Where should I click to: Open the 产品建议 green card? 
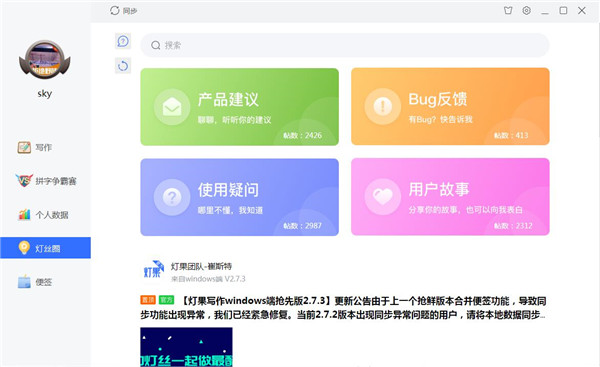point(240,107)
